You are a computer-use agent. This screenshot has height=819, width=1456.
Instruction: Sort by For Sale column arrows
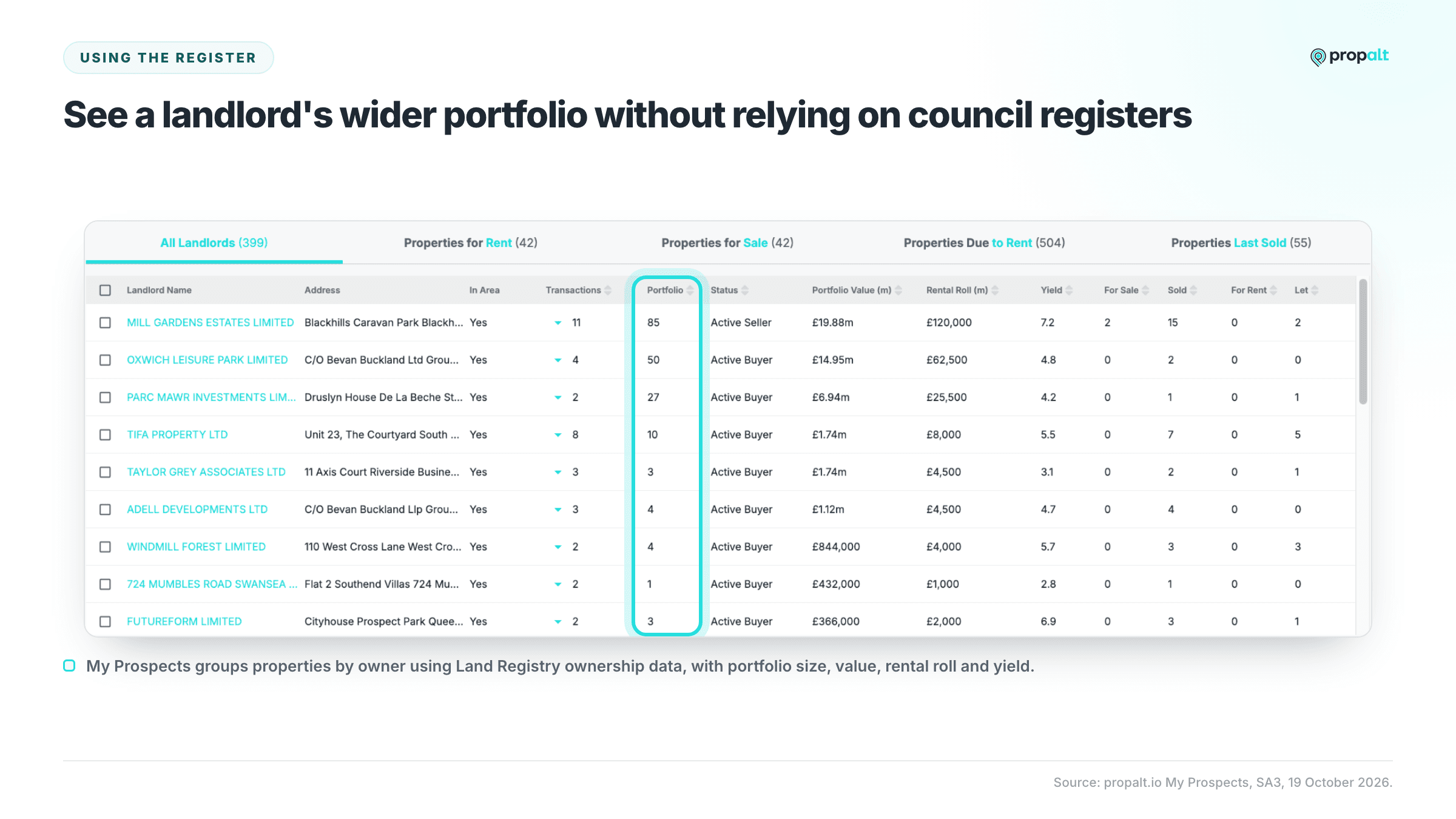point(1145,291)
